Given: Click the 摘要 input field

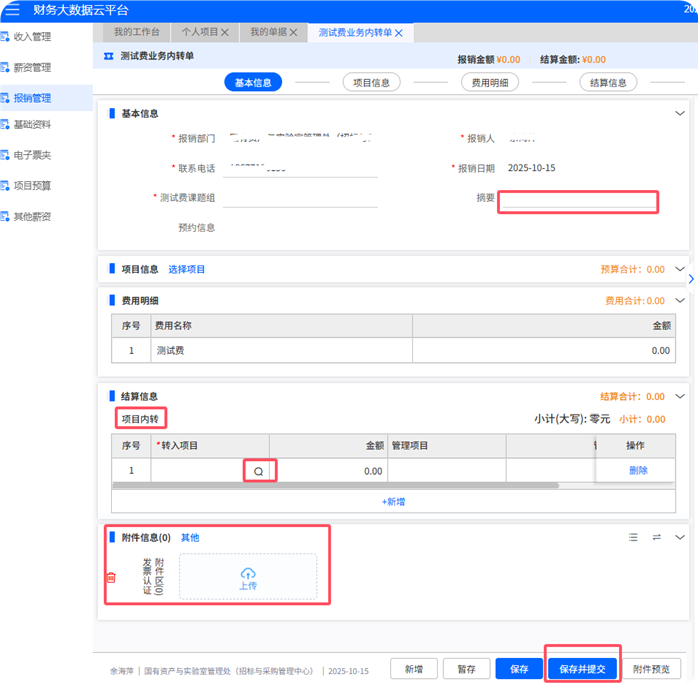Looking at the screenshot, I should pos(578,201).
